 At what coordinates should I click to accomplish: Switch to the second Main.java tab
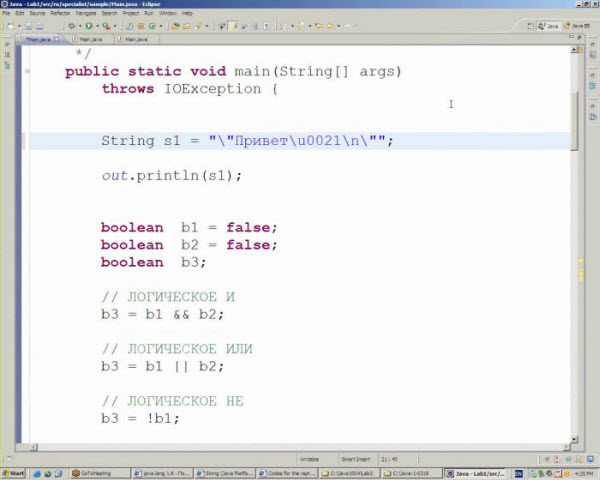click(x=88, y=39)
